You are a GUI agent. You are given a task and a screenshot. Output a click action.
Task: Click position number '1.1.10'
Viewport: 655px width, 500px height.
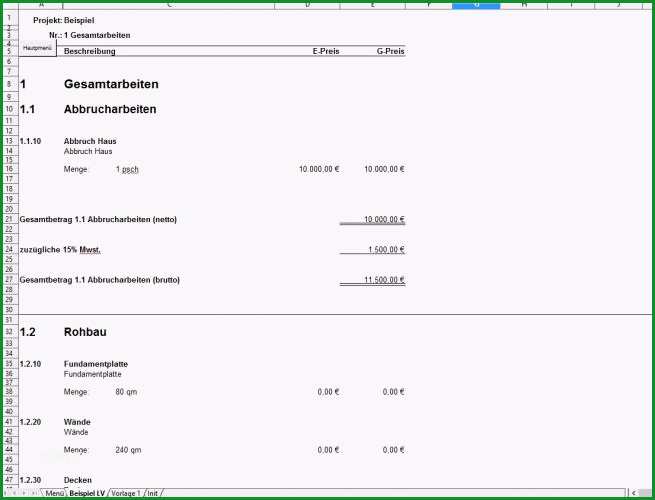pyautogui.click(x=30, y=141)
